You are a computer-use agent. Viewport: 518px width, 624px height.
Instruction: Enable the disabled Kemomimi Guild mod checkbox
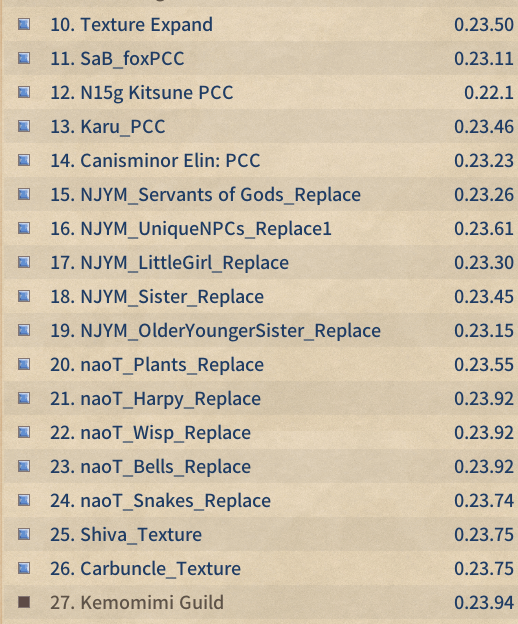pos(24,603)
